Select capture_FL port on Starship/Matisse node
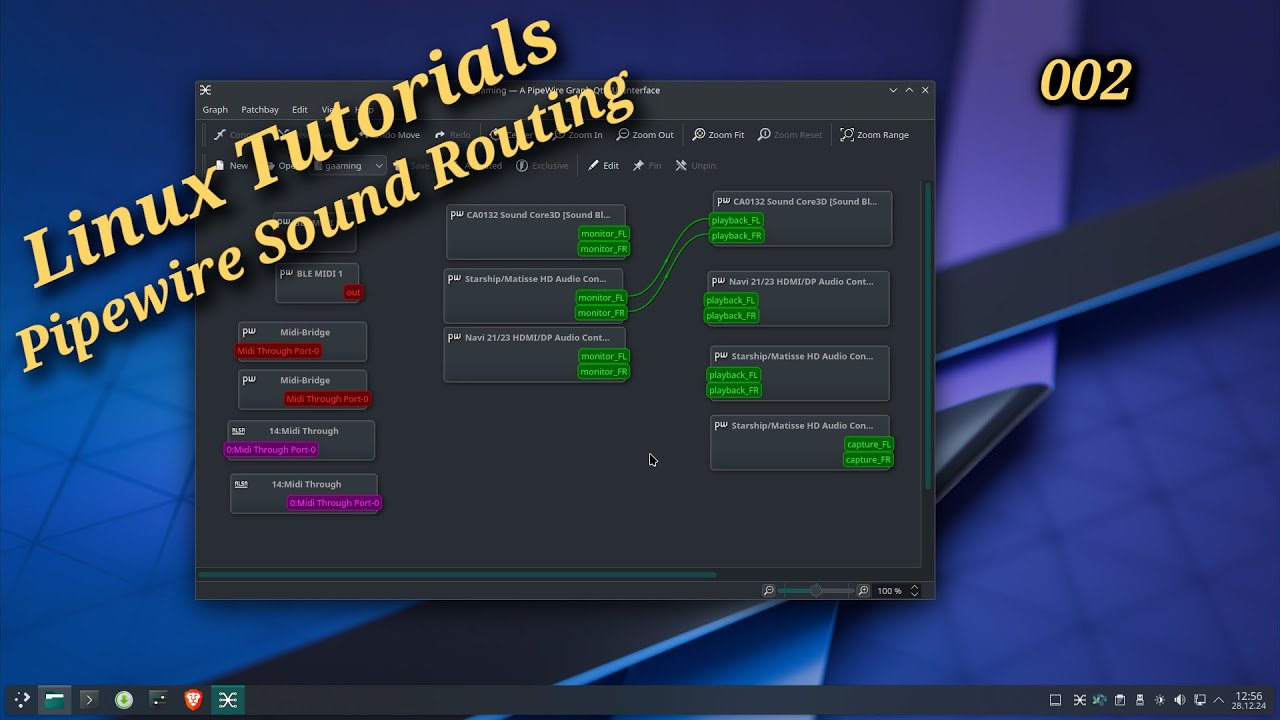The width and height of the screenshot is (1280, 720). tap(868, 445)
